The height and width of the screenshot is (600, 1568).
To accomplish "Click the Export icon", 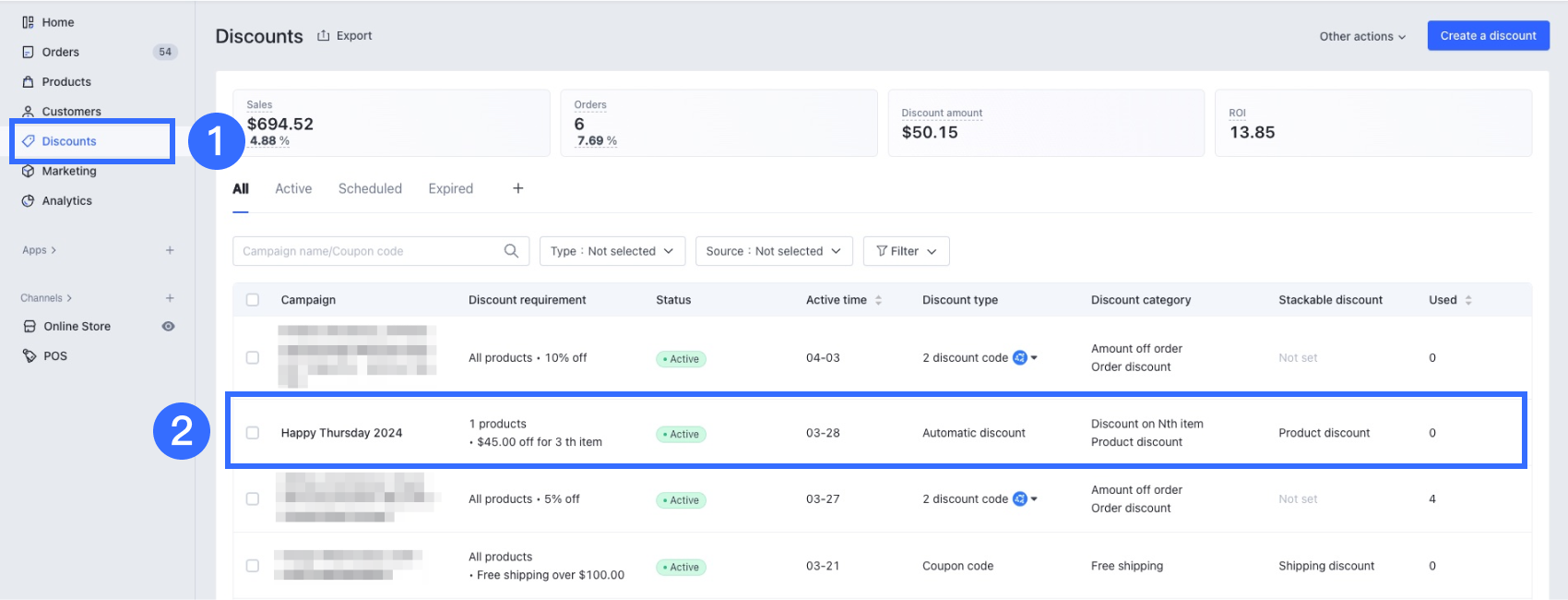I will coord(323,36).
